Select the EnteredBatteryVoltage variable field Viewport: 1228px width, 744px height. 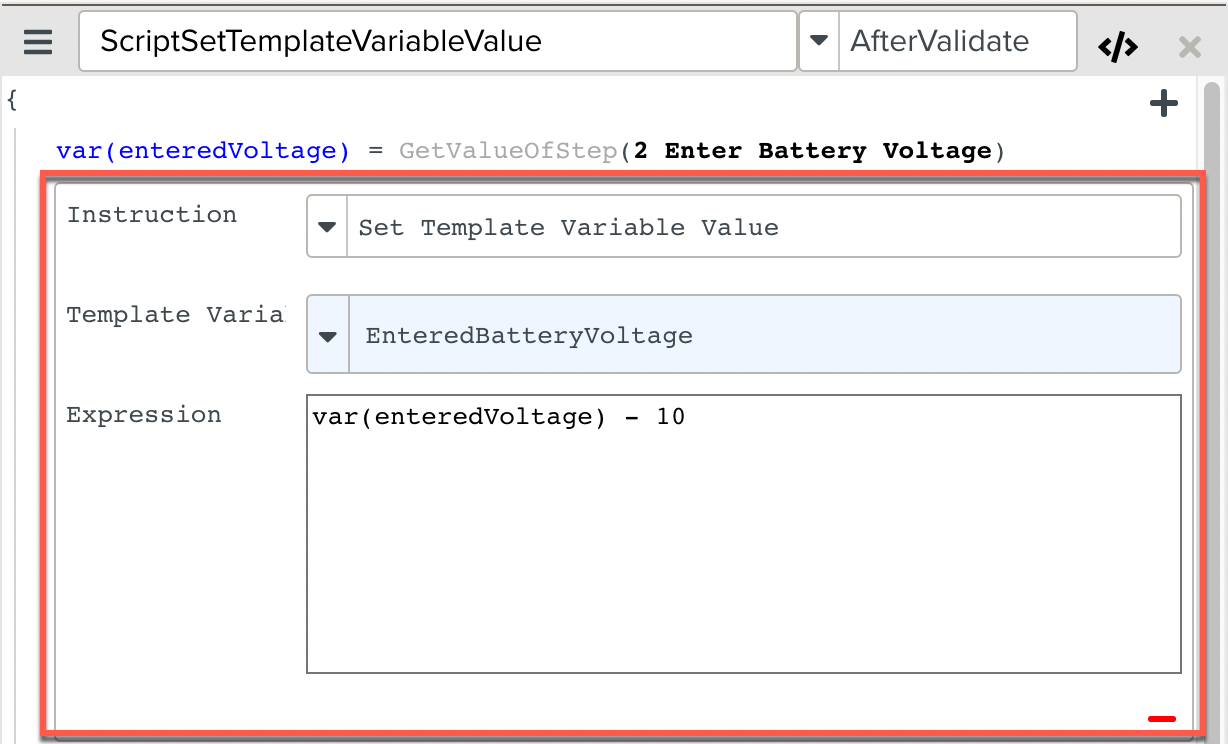coord(762,335)
